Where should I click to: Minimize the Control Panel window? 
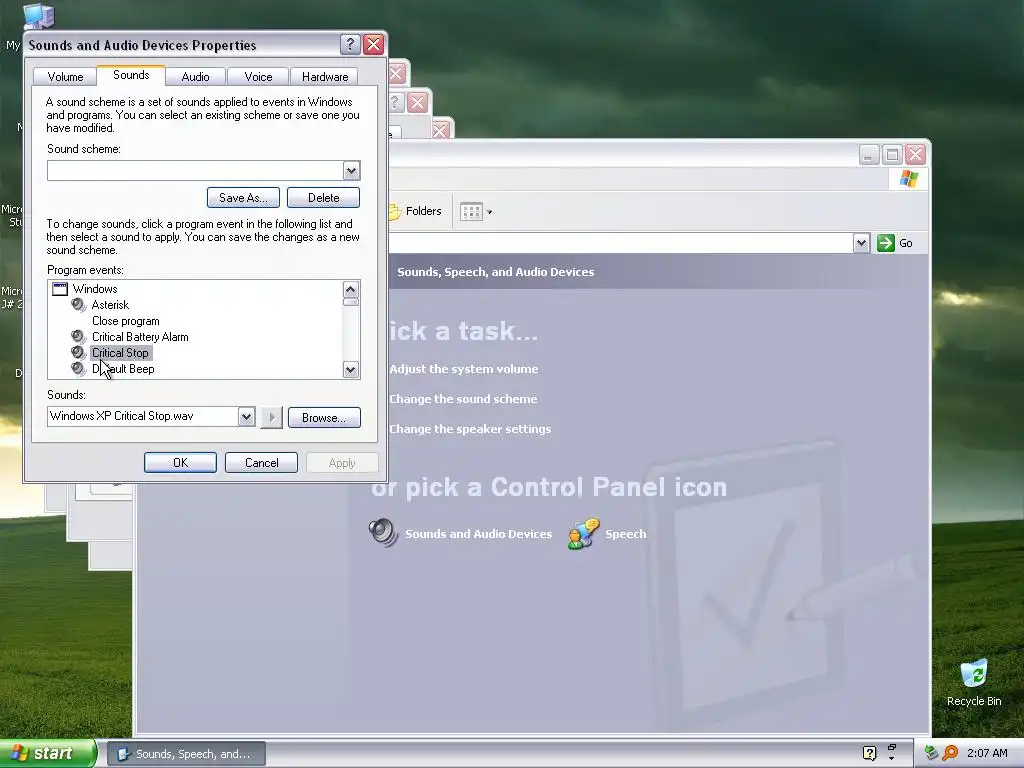point(869,155)
